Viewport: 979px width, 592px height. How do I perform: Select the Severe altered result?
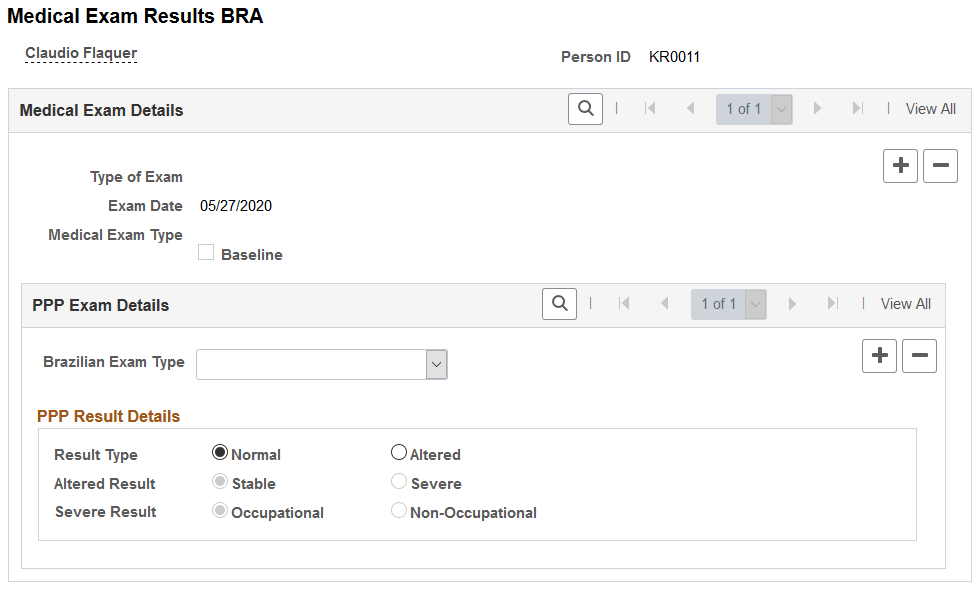pos(399,482)
